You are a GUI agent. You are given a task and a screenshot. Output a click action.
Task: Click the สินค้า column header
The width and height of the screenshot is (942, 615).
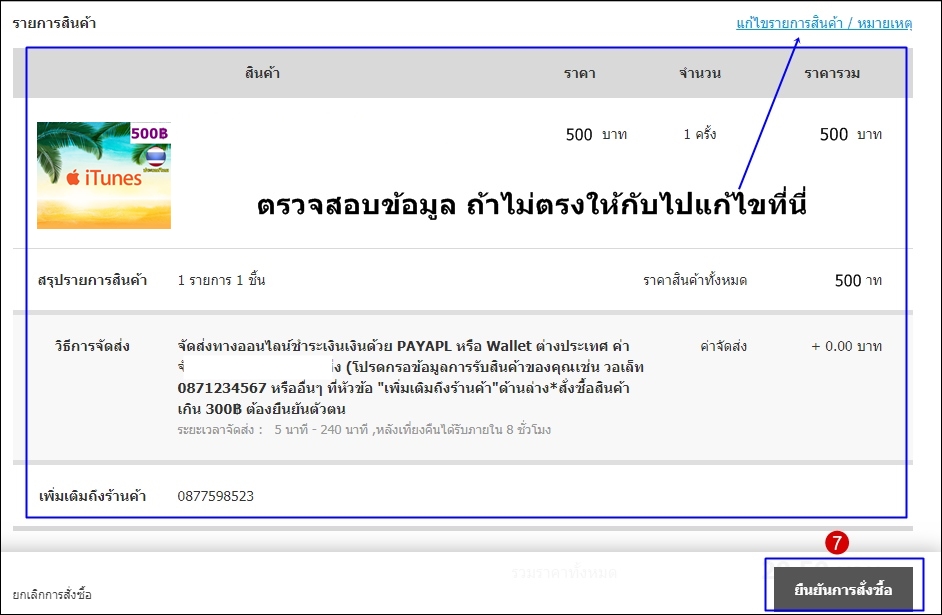(261, 73)
